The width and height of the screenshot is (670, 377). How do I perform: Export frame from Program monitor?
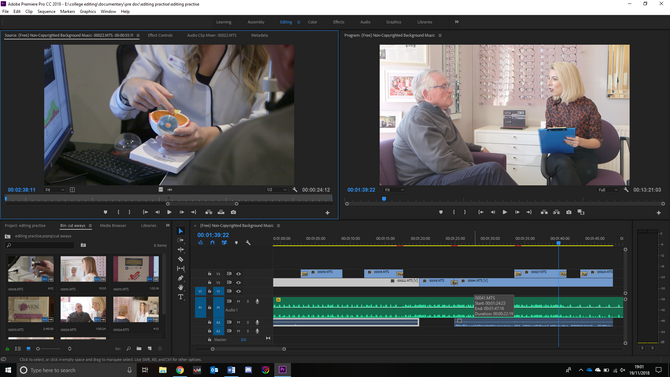point(569,212)
